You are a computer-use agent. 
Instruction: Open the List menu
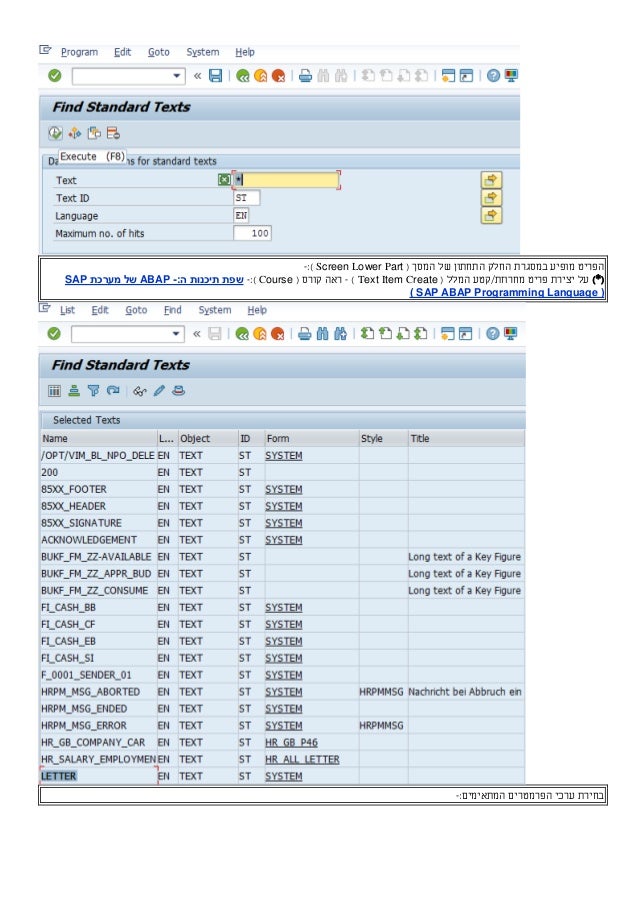[67, 310]
